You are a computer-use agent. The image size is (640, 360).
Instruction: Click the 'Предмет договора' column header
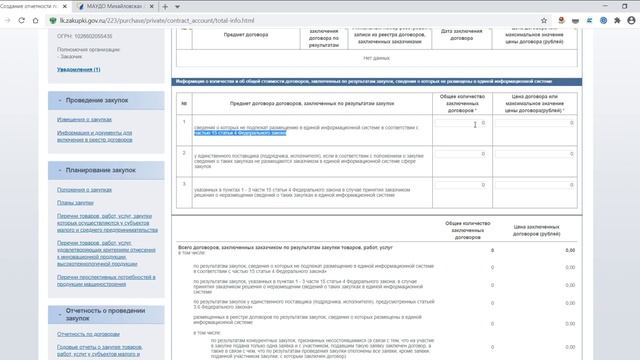246,35
